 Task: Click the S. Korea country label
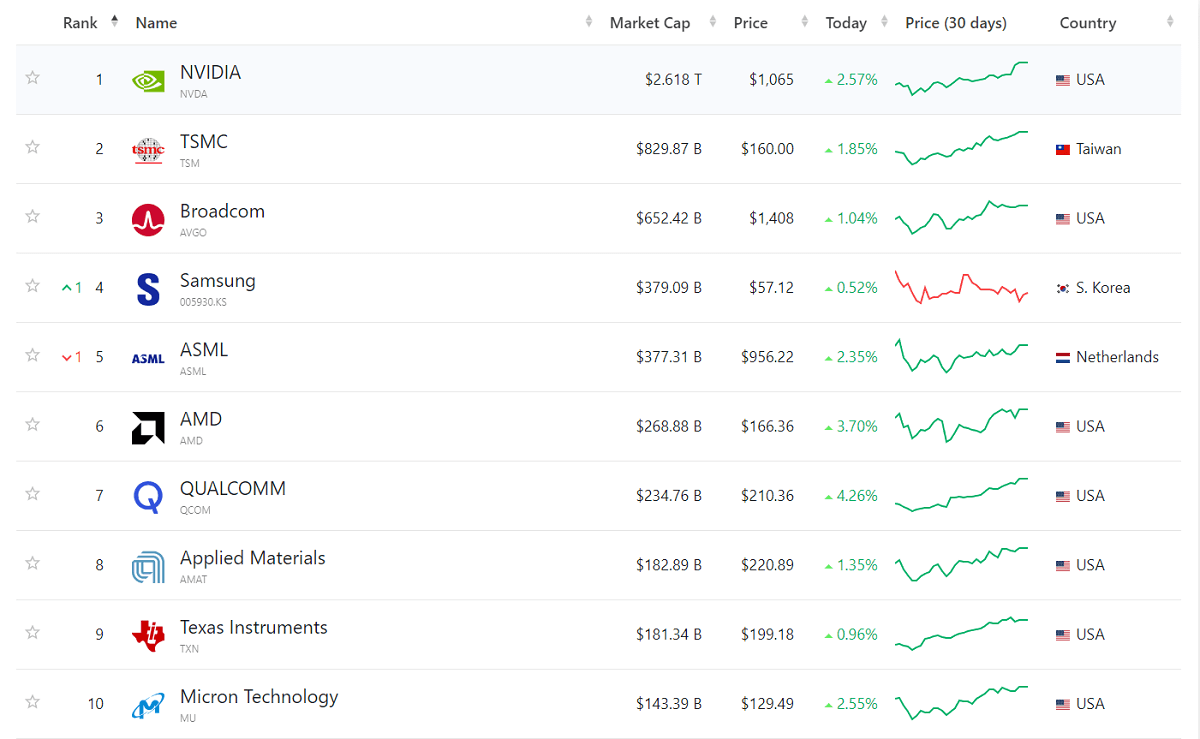[1103, 288]
